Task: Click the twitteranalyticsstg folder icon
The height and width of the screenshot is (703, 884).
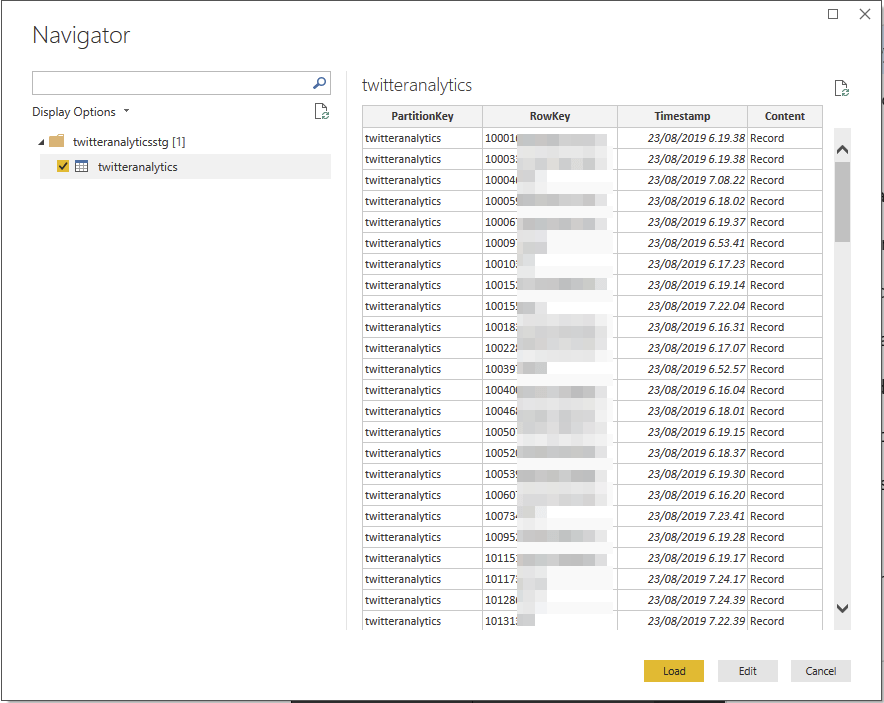Action: [x=56, y=141]
